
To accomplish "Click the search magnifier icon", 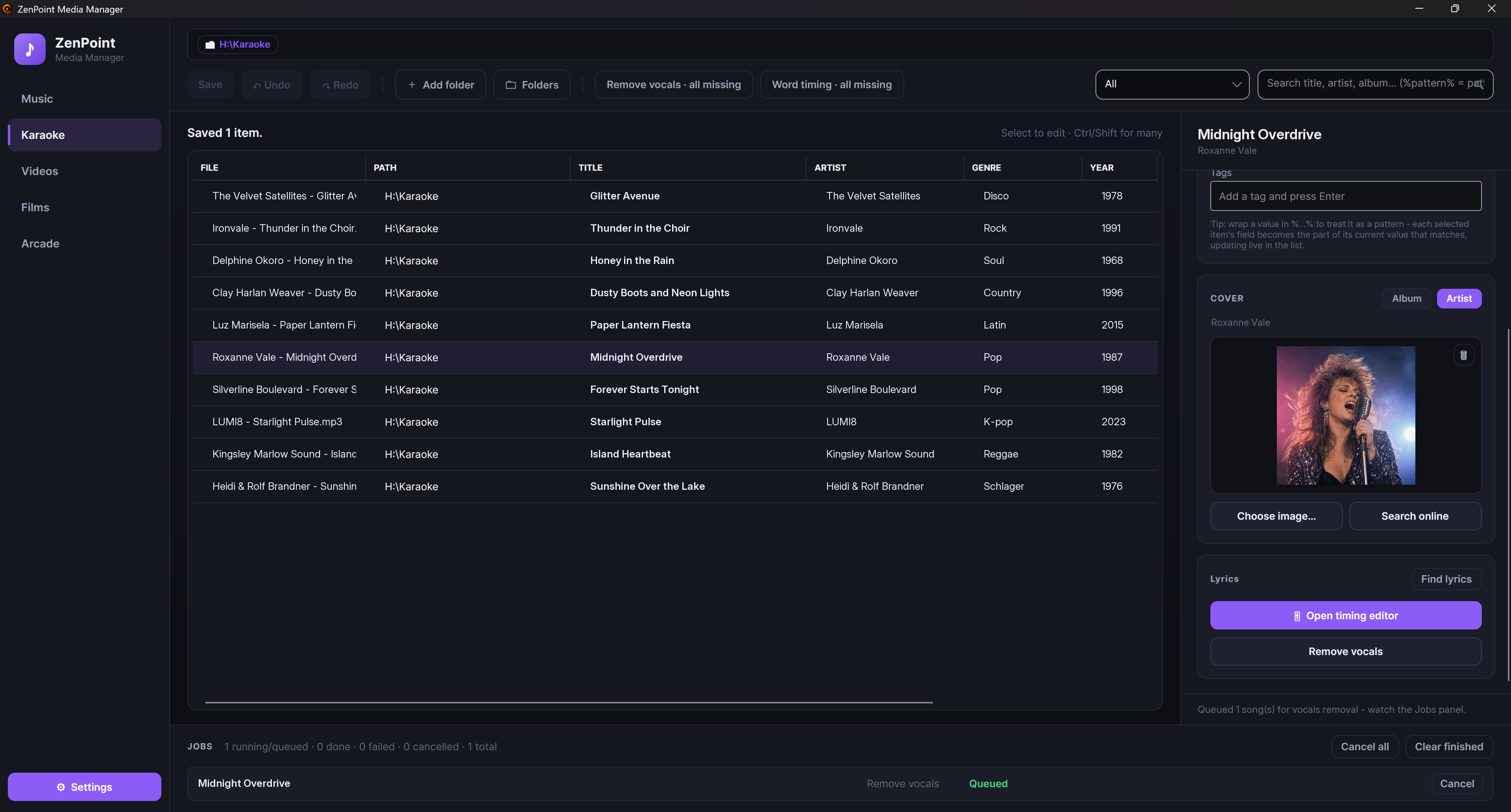I will [1479, 85].
